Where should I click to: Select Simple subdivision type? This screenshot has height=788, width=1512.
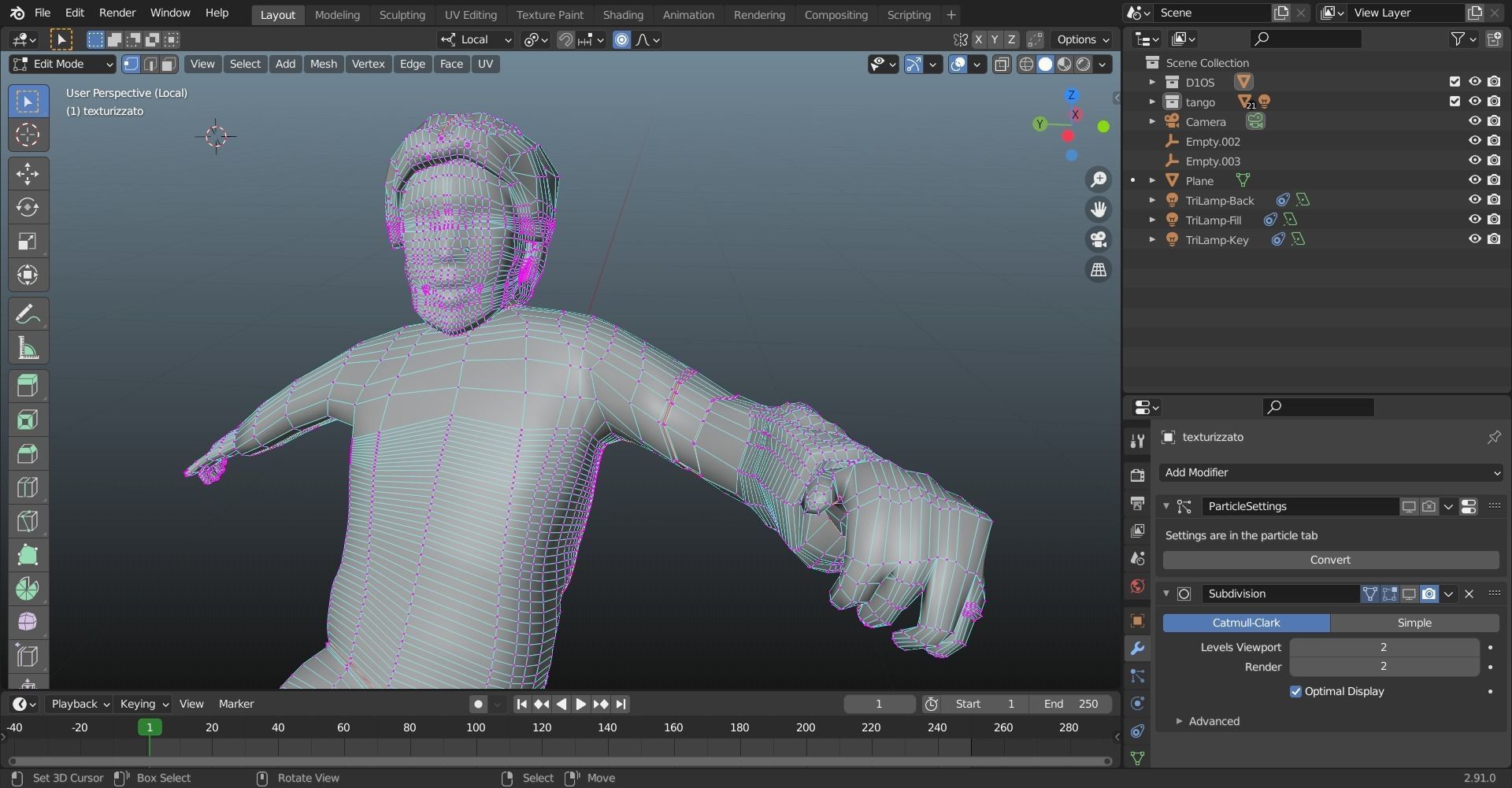pyautogui.click(x=1414, y=623)
